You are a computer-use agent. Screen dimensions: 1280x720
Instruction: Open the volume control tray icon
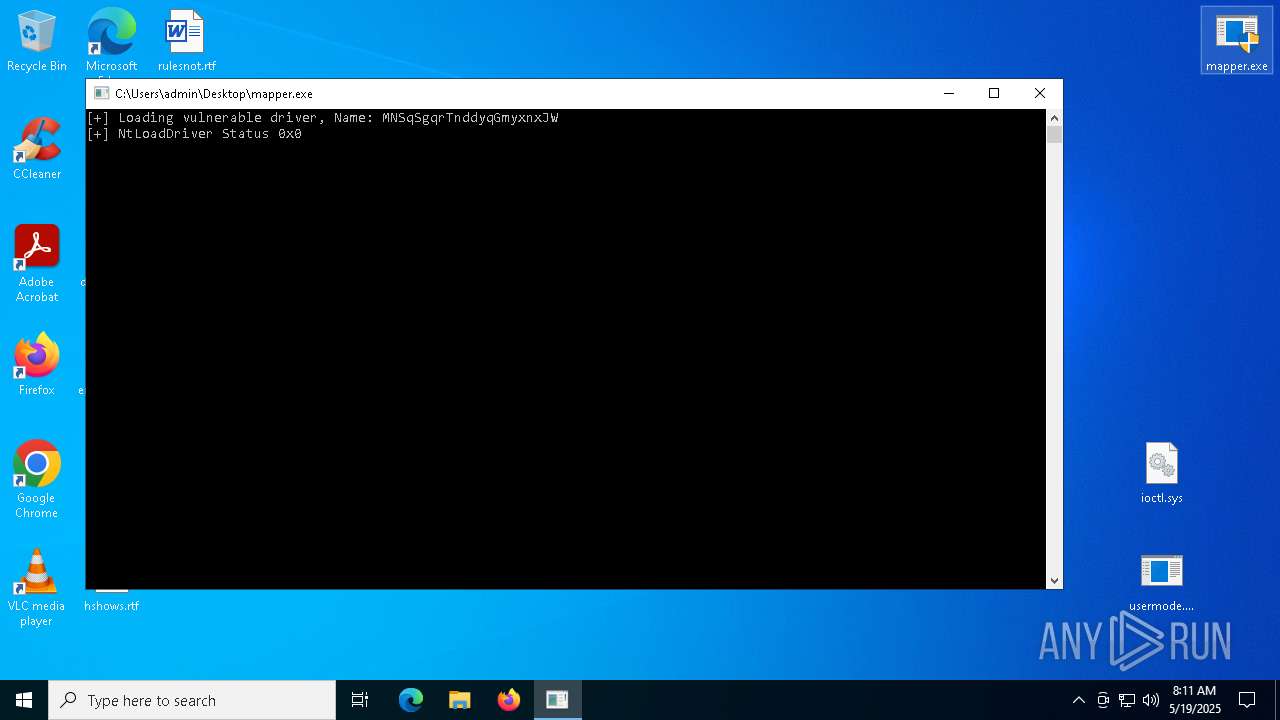point(1151,700)
